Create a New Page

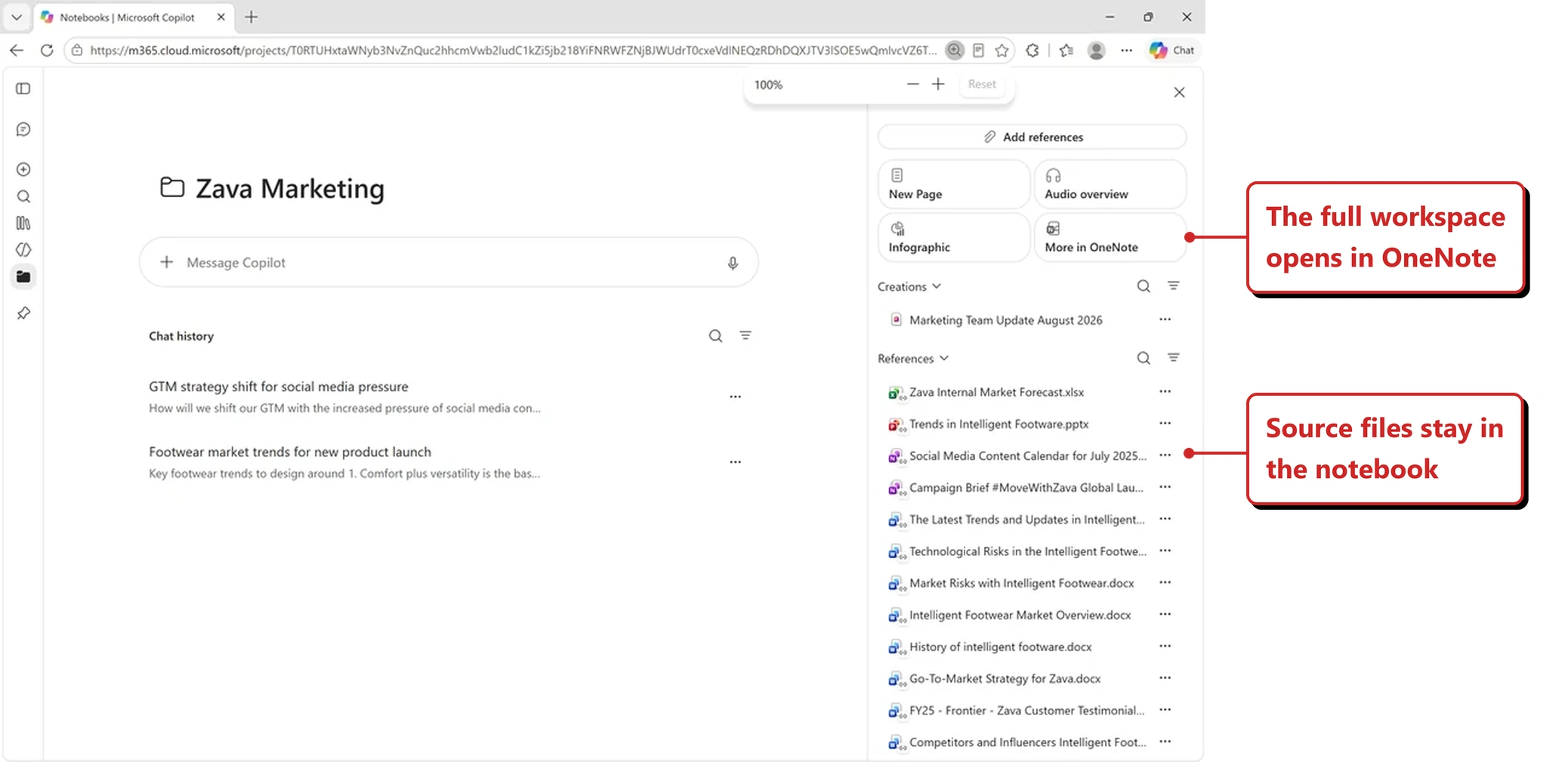coord(954,184)
